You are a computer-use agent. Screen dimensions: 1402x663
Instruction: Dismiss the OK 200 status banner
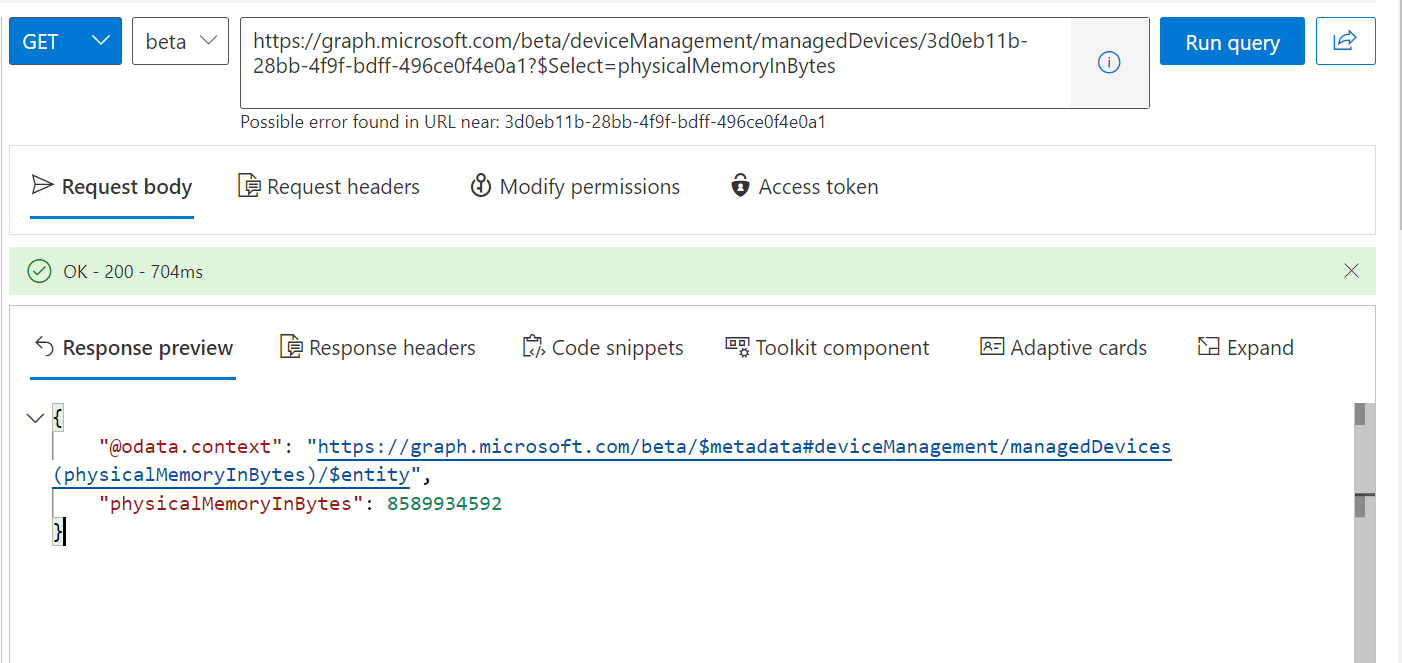pos(1351,271)
